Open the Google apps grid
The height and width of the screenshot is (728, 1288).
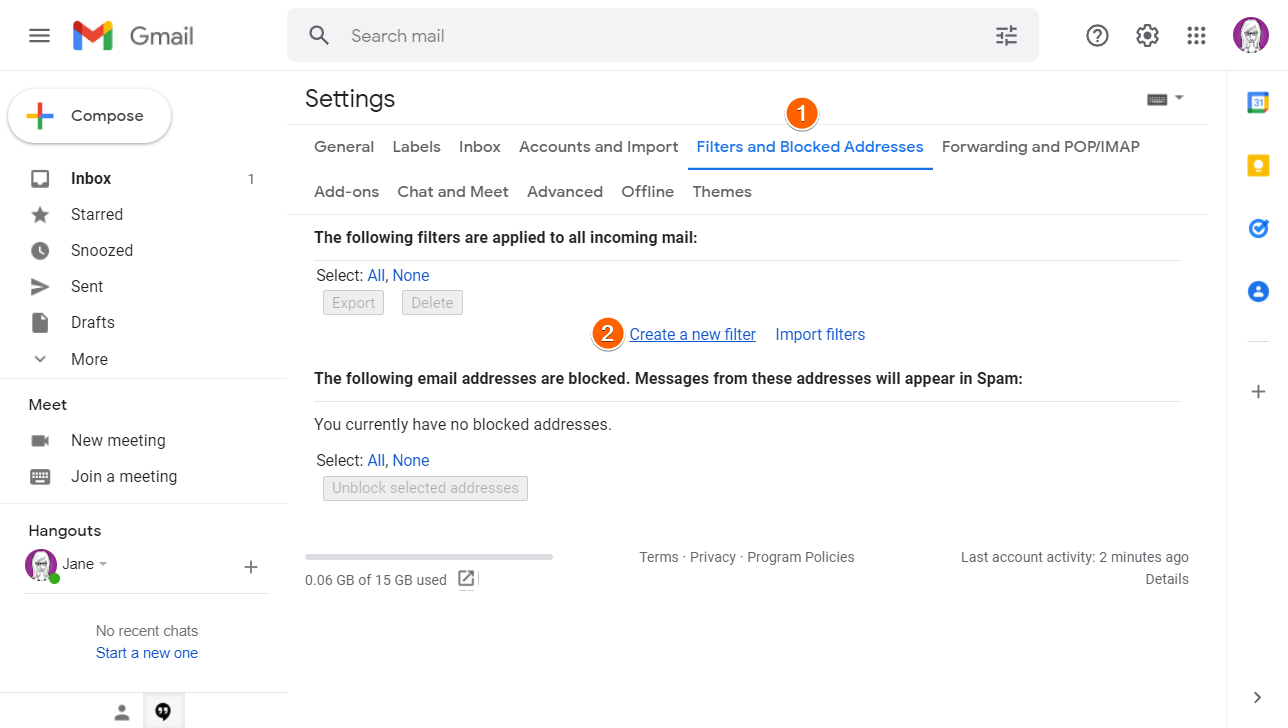(x=1196, y=36)
